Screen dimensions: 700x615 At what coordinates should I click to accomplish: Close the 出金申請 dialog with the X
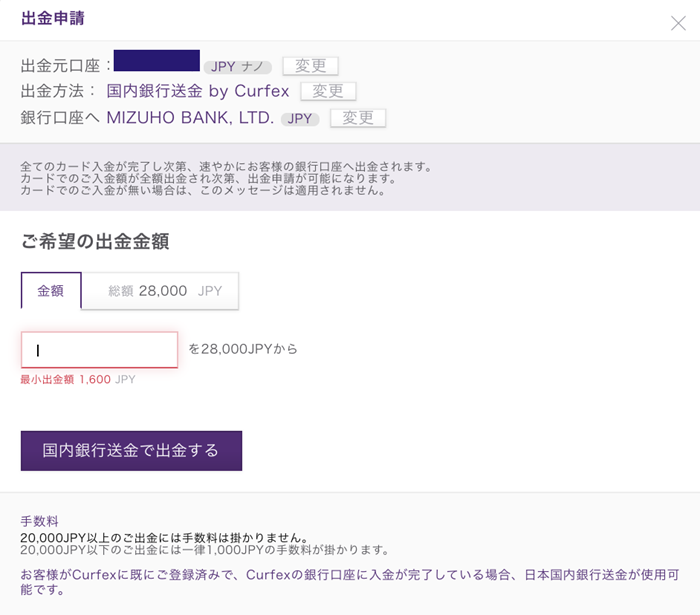[678, 23]
